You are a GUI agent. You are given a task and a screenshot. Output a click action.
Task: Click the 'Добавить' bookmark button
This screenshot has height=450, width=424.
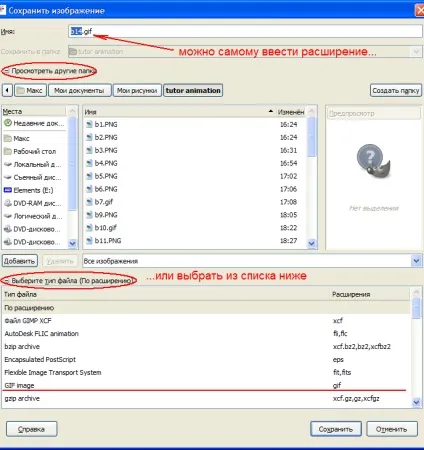tap(20, 261)
